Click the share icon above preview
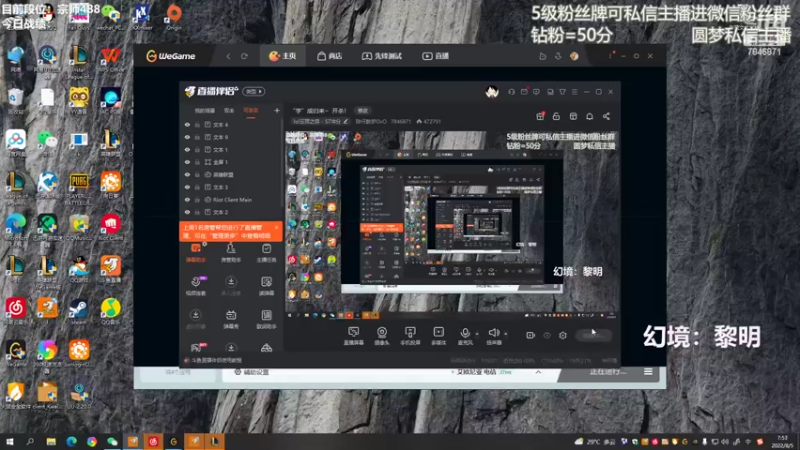800x450 pixels. tap(606, 116)
